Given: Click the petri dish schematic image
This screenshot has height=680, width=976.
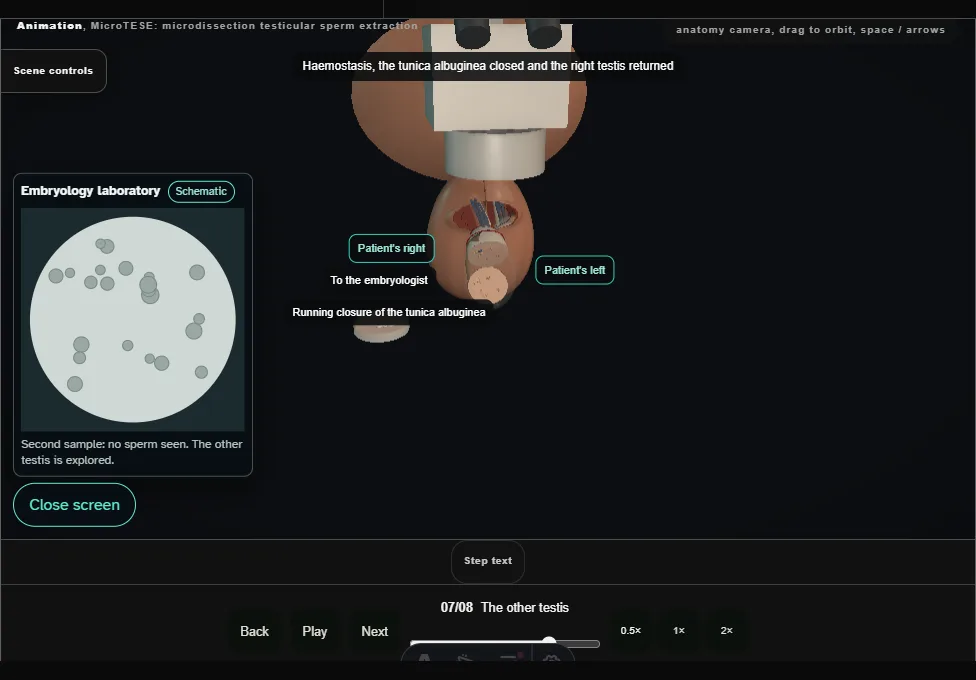Looking at the screenshot, I should [x=133, y=319].
